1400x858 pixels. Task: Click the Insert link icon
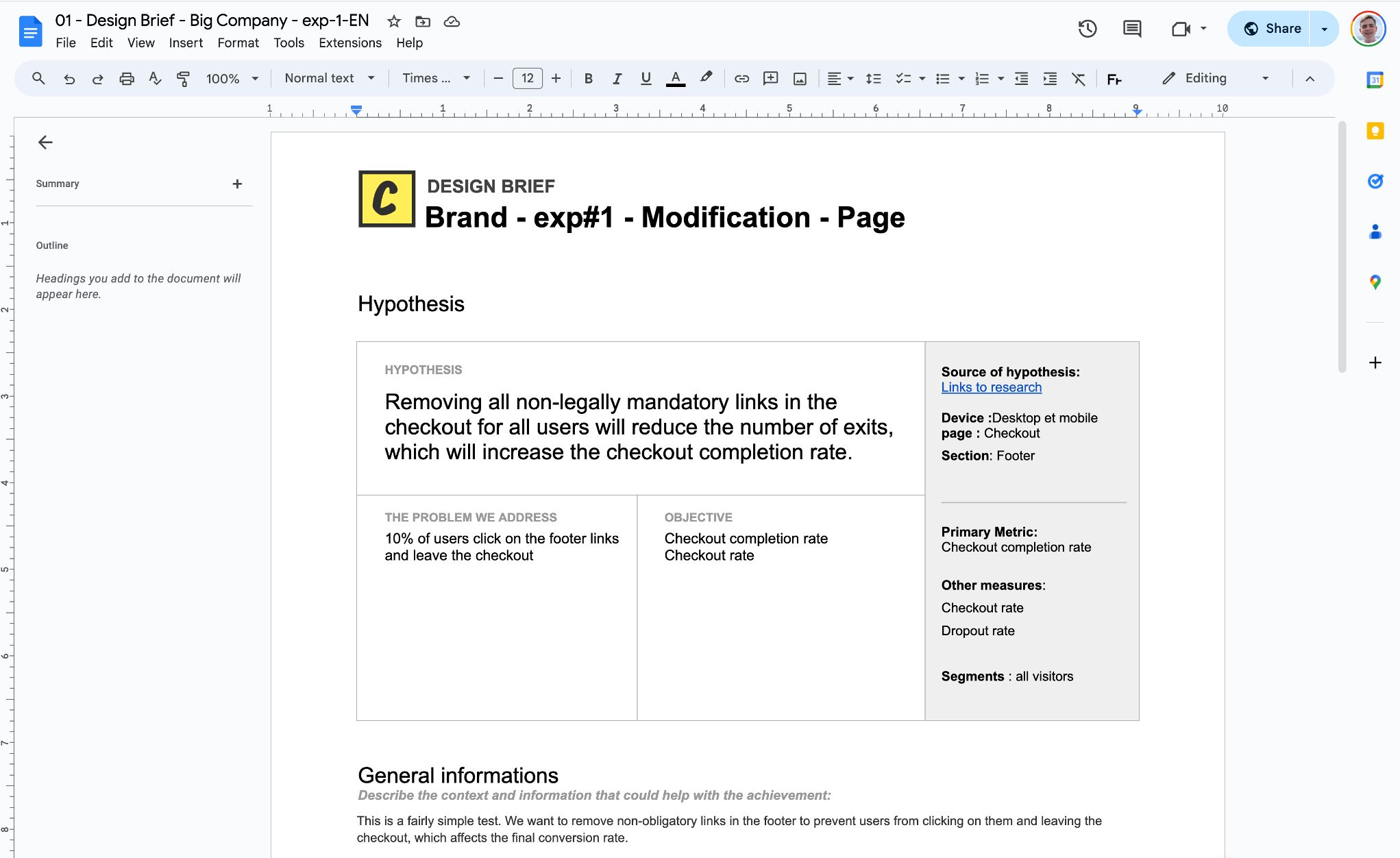741,77
